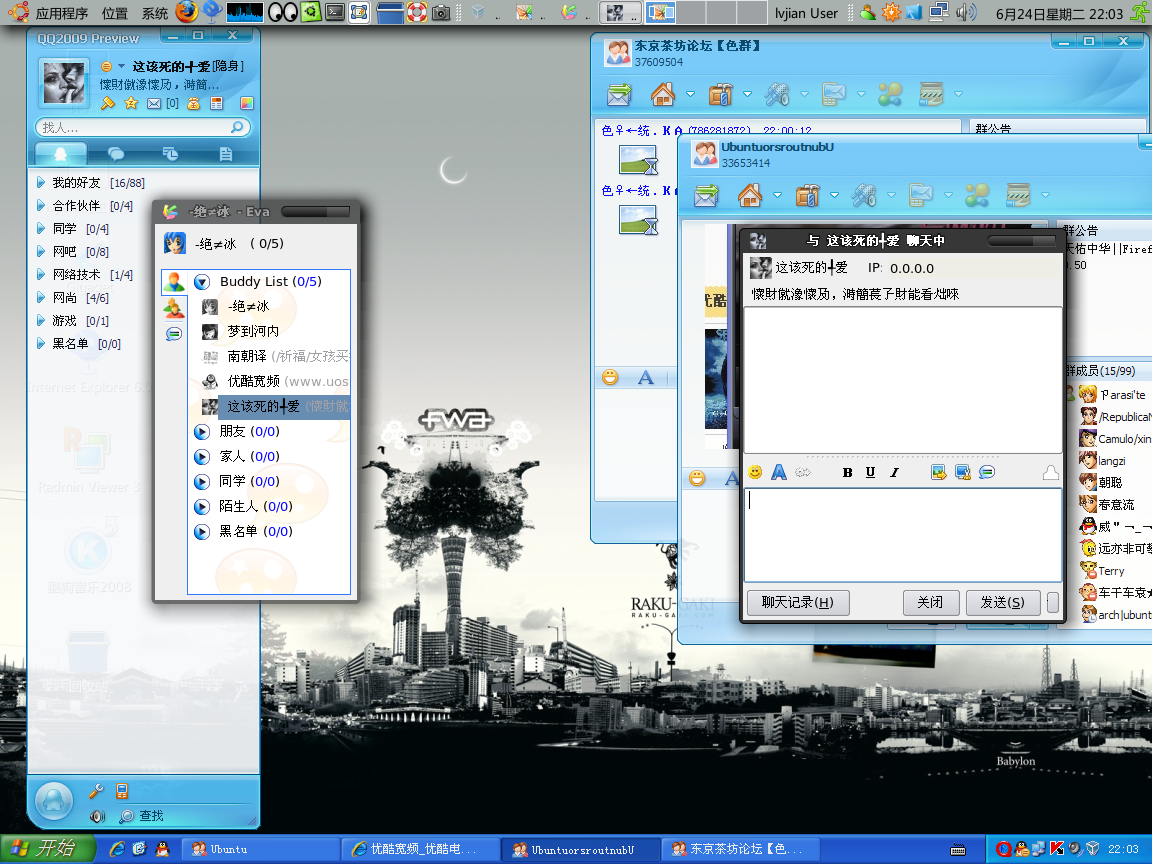Open QQ2009 status dropdown arrow near nickname
1152x864 pixels.
pos(121,66)
